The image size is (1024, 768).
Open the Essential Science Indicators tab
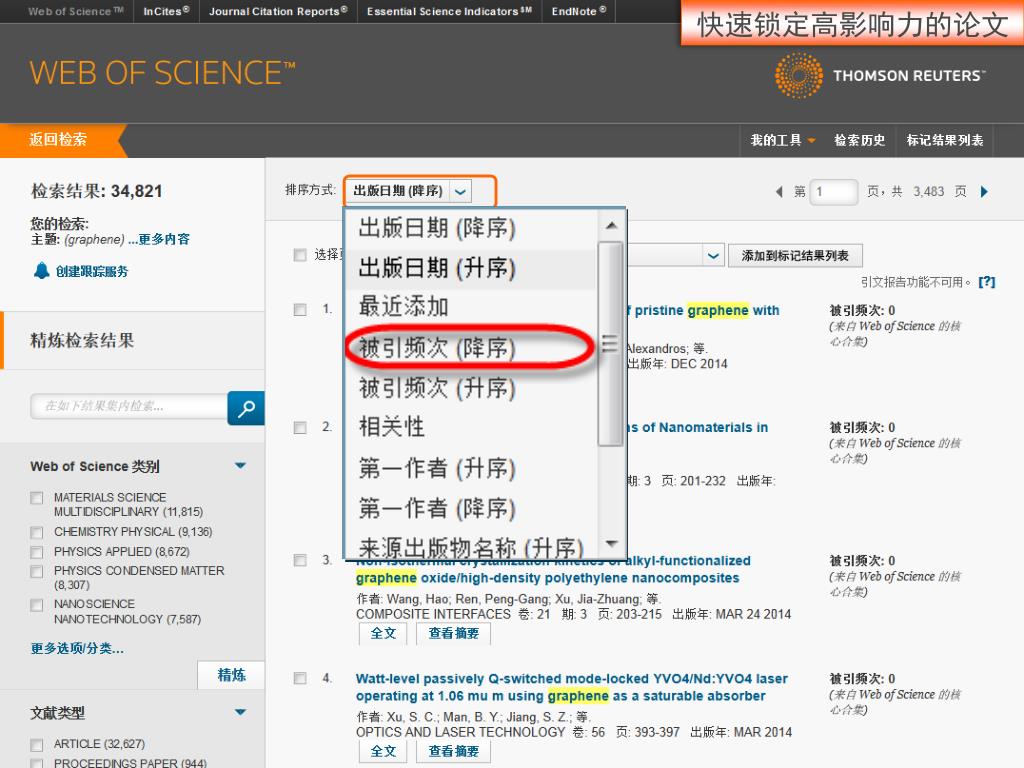point(449,11)
